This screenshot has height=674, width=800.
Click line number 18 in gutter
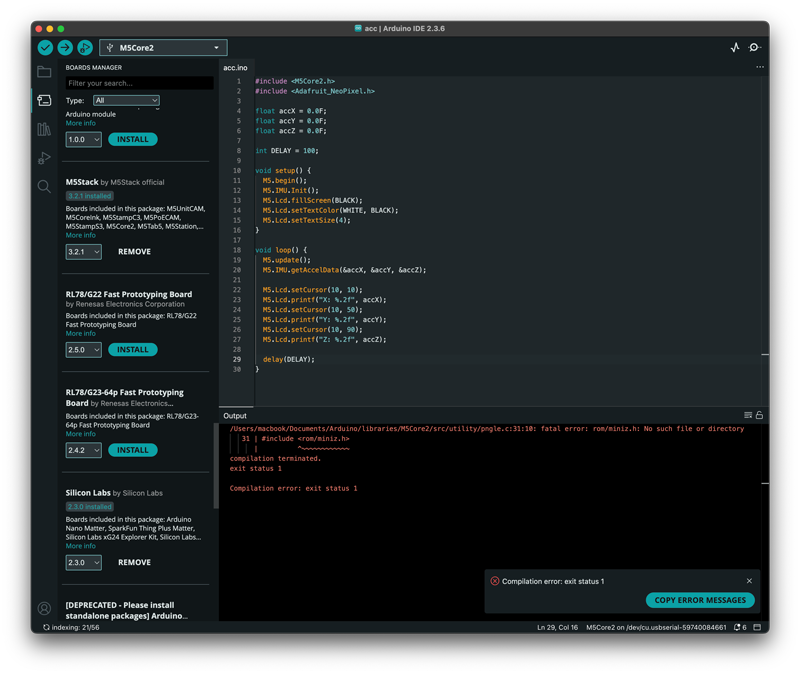coord(237,250)
